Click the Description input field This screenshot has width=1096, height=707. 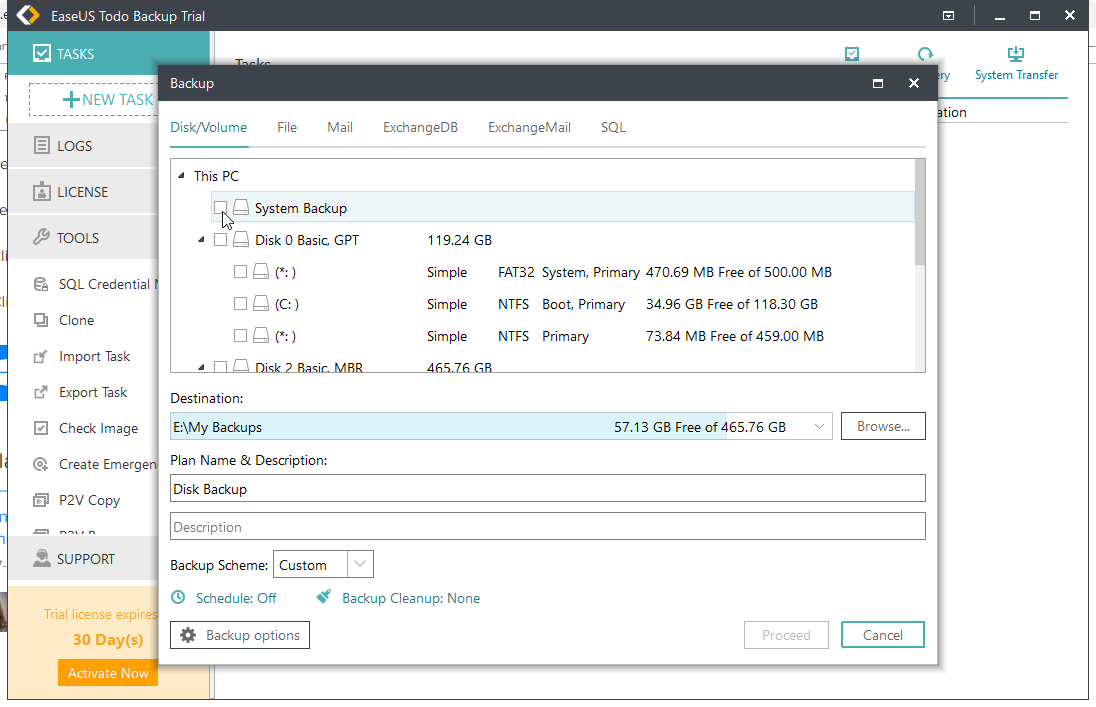point(548,526)
